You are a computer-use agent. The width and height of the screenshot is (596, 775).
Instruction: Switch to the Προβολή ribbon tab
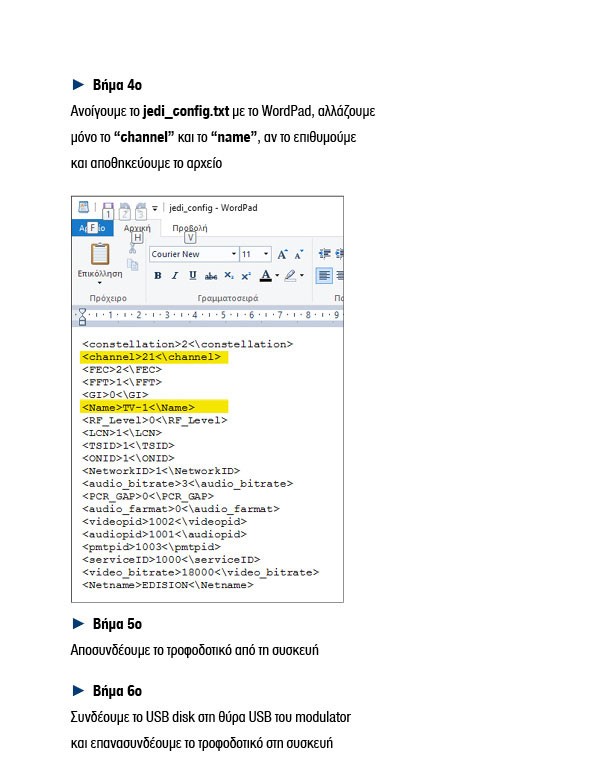pos(190,228)
